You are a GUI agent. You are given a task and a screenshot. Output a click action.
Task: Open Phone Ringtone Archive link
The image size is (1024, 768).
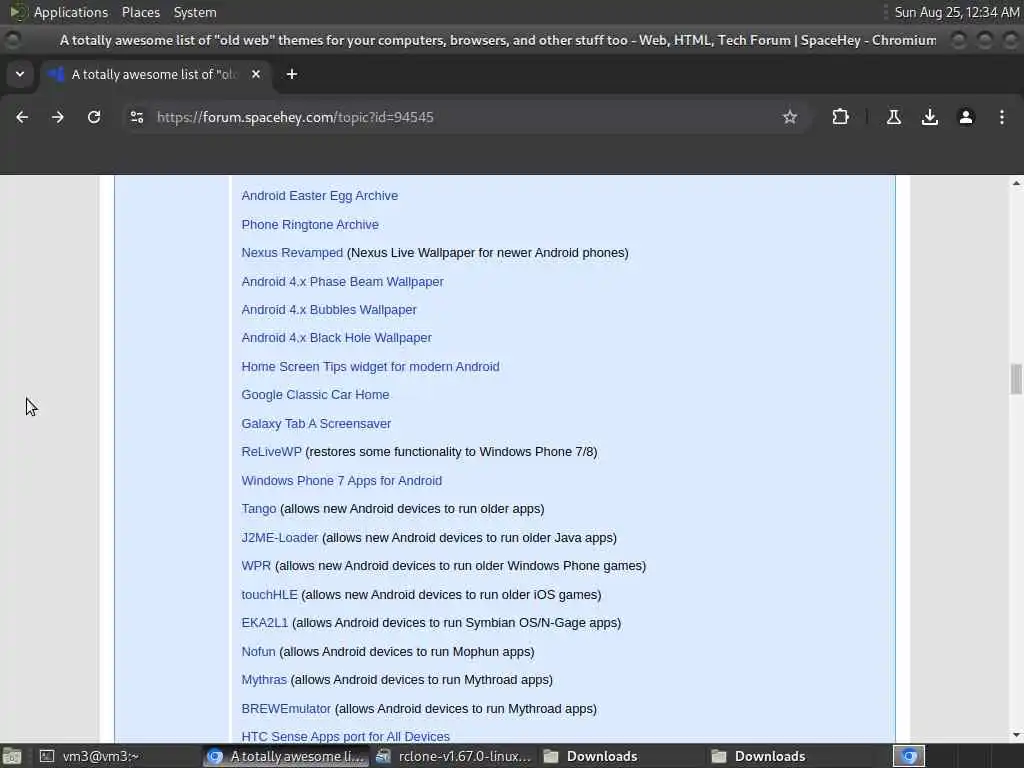click(310, 225)
